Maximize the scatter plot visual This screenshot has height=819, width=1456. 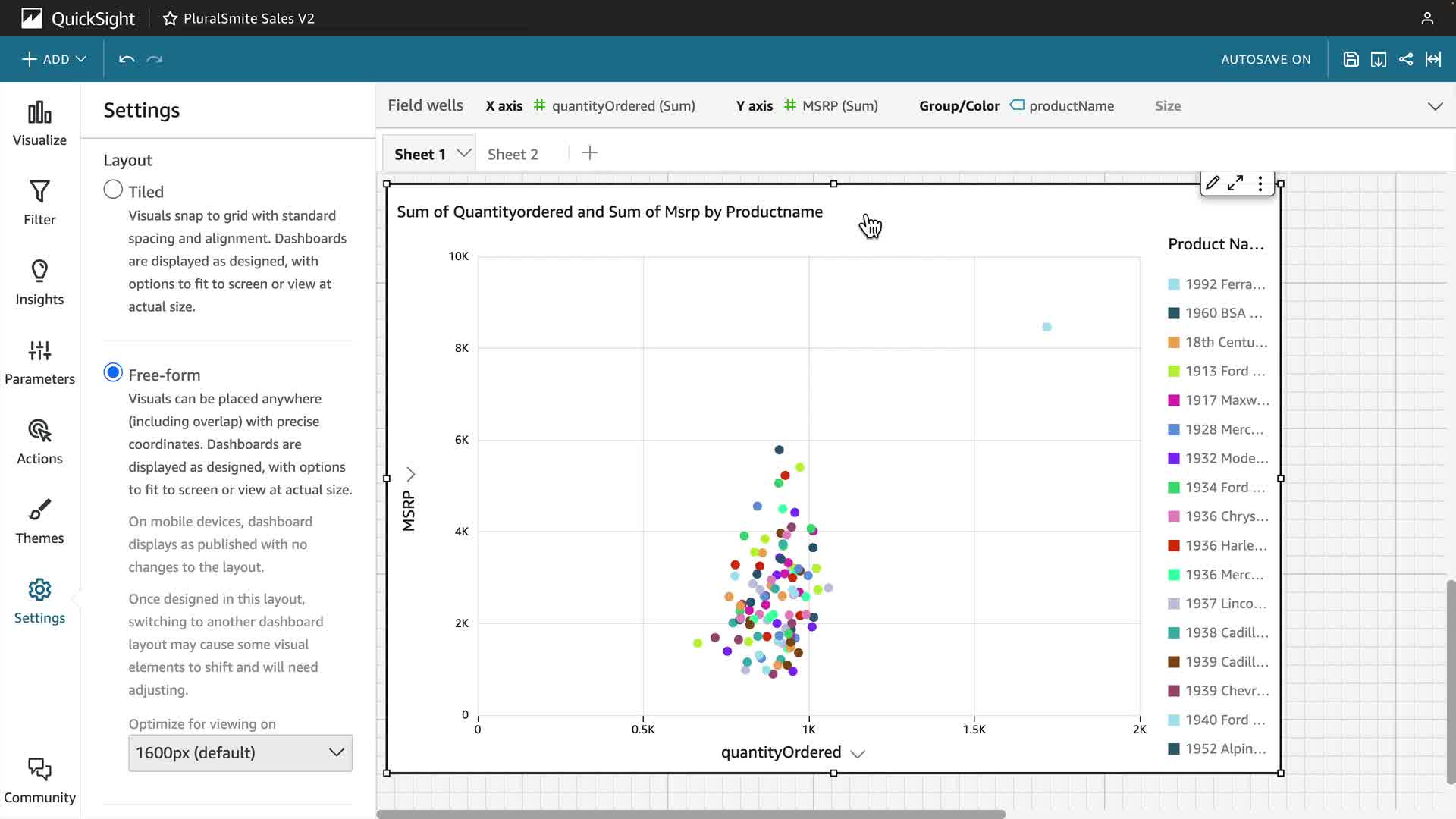point(1235,183)
